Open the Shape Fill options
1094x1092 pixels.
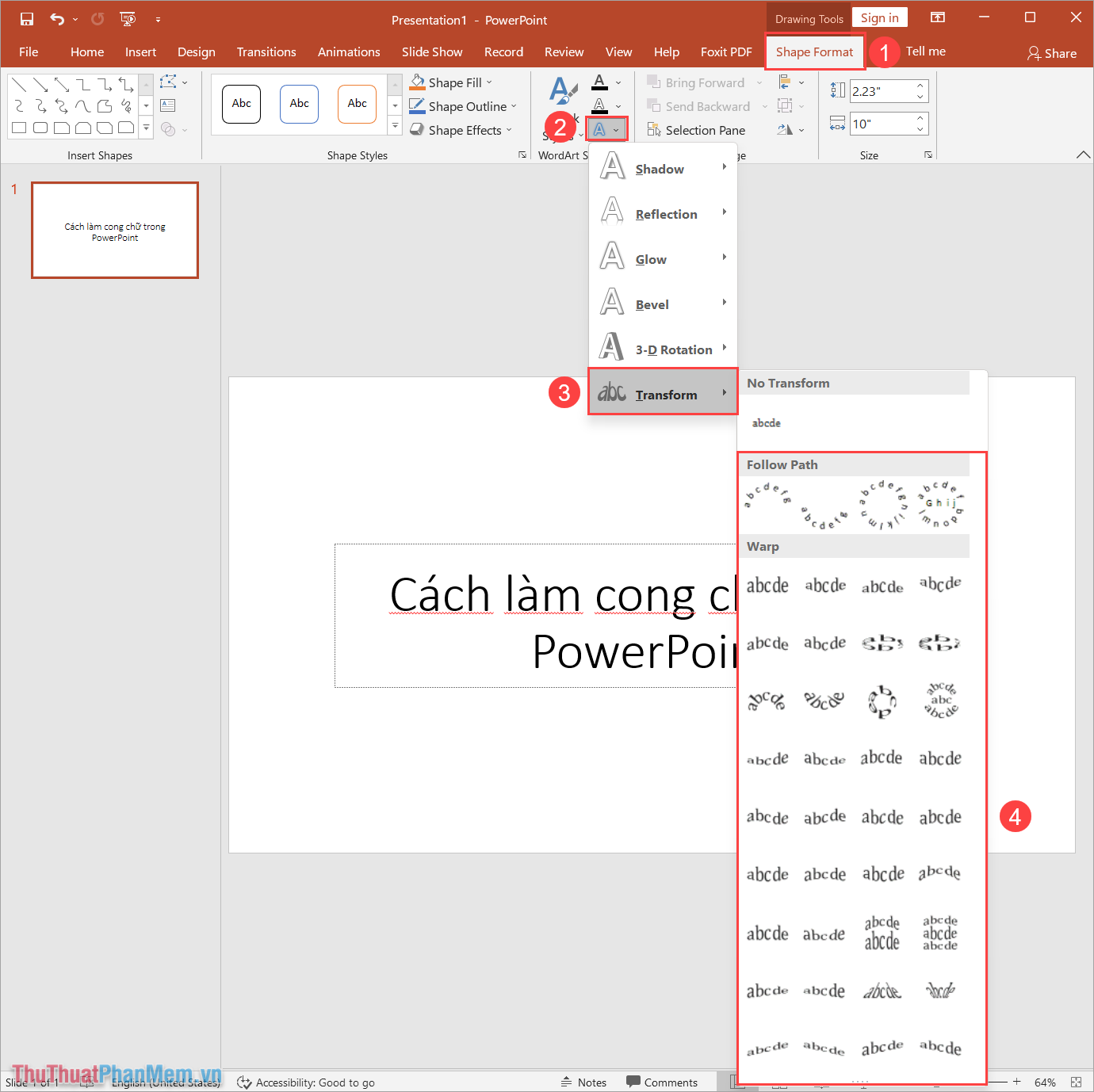tap(450, 82)
